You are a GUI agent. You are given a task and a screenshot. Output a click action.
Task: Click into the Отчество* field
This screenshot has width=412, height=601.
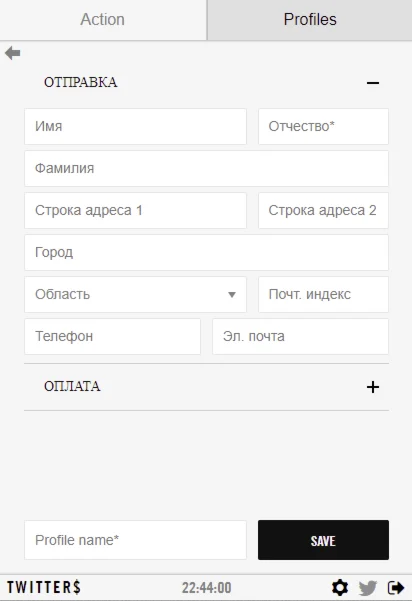click(x=323, y=126)
